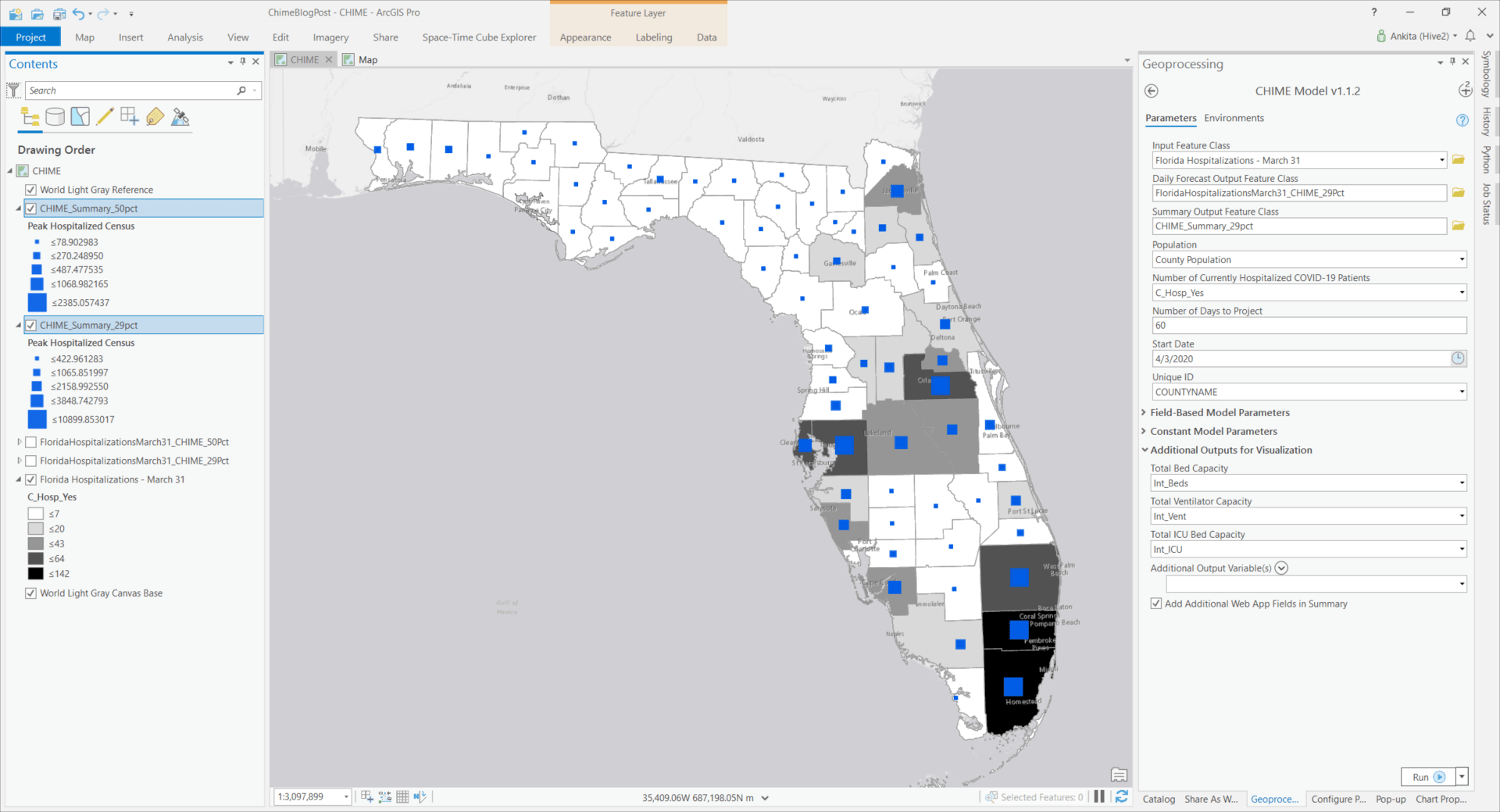Click the grid icon in map status bar

[402, 797]
